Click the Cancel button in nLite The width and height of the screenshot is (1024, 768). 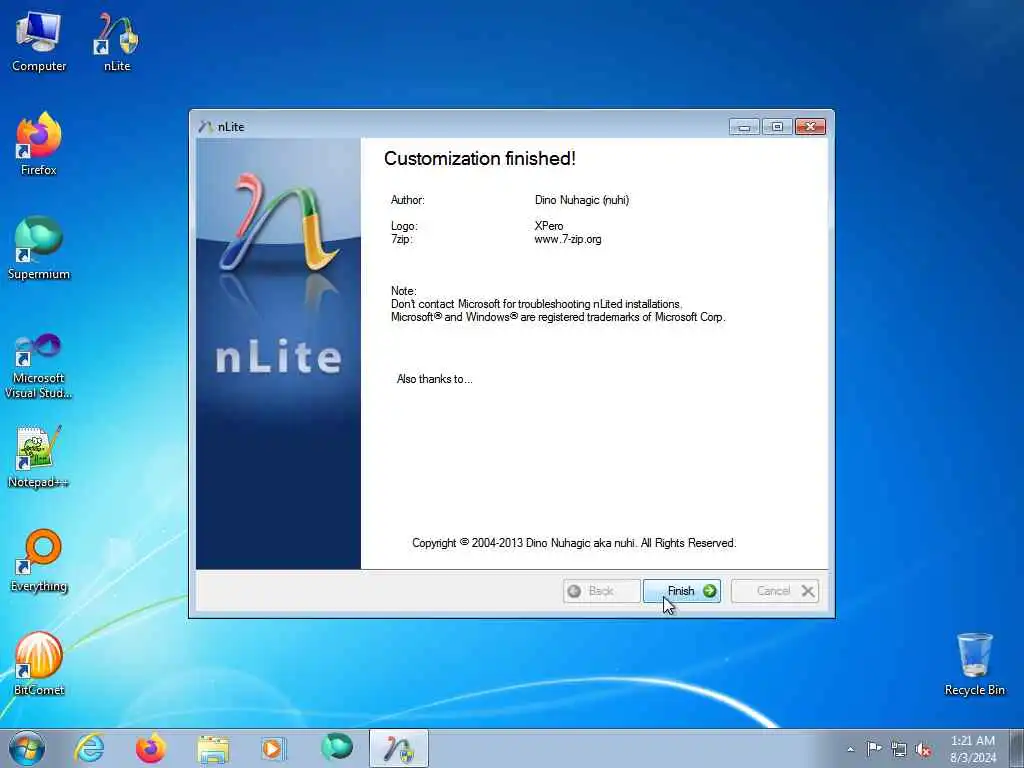click(775, 591)
